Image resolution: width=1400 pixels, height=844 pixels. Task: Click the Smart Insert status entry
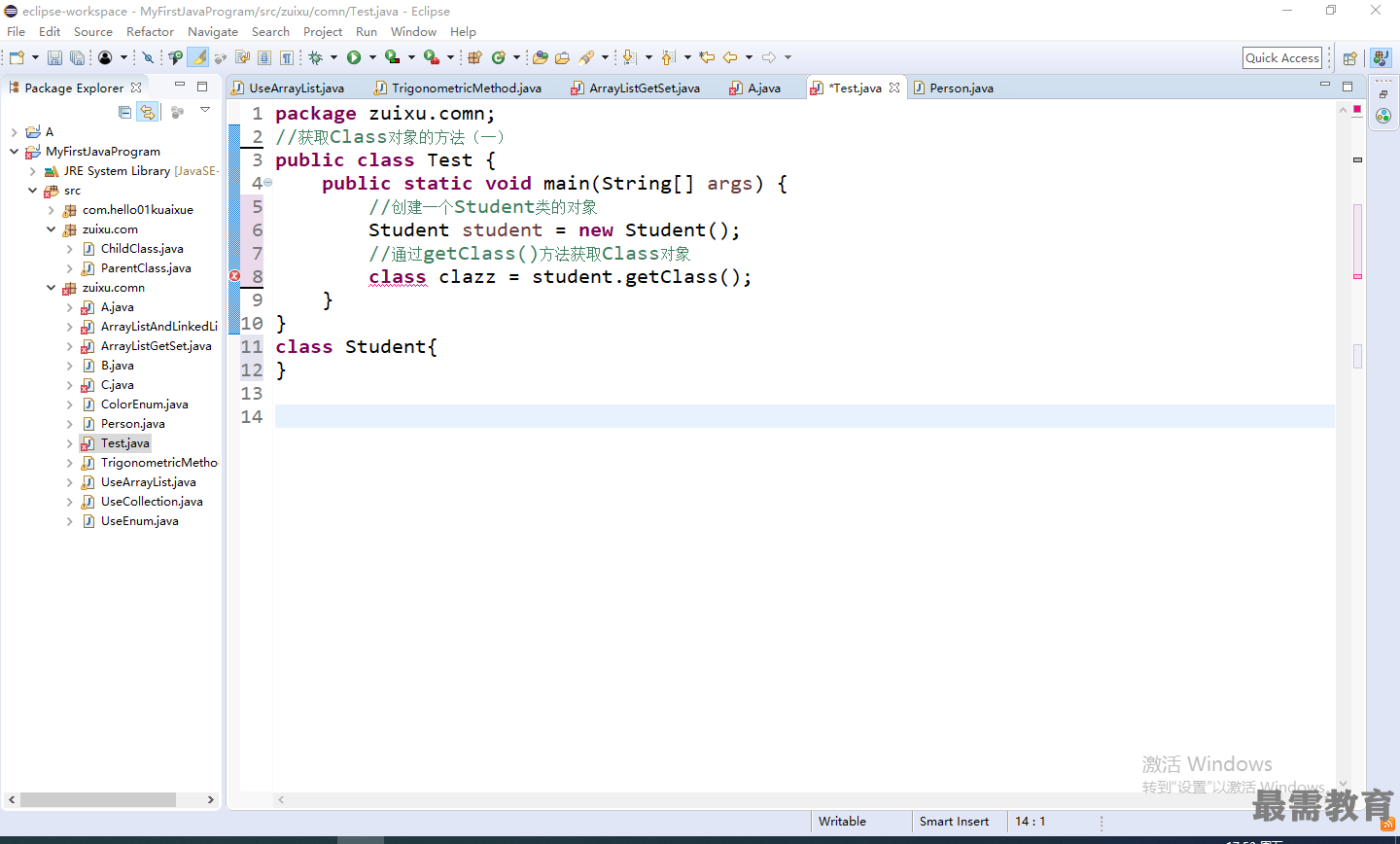tap(954, 822)
